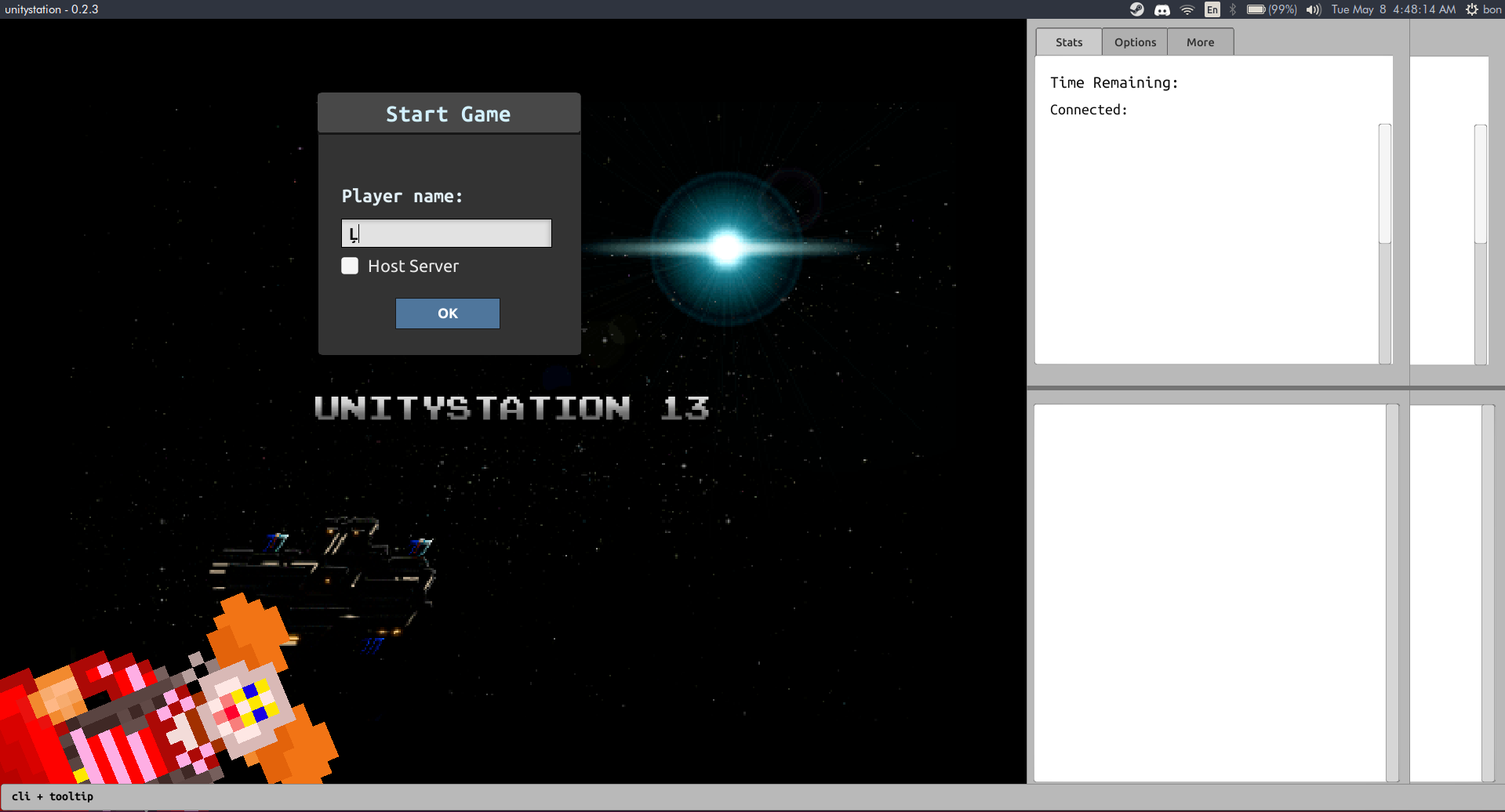
Task: Switch to the More tab
Action: 1200,42
